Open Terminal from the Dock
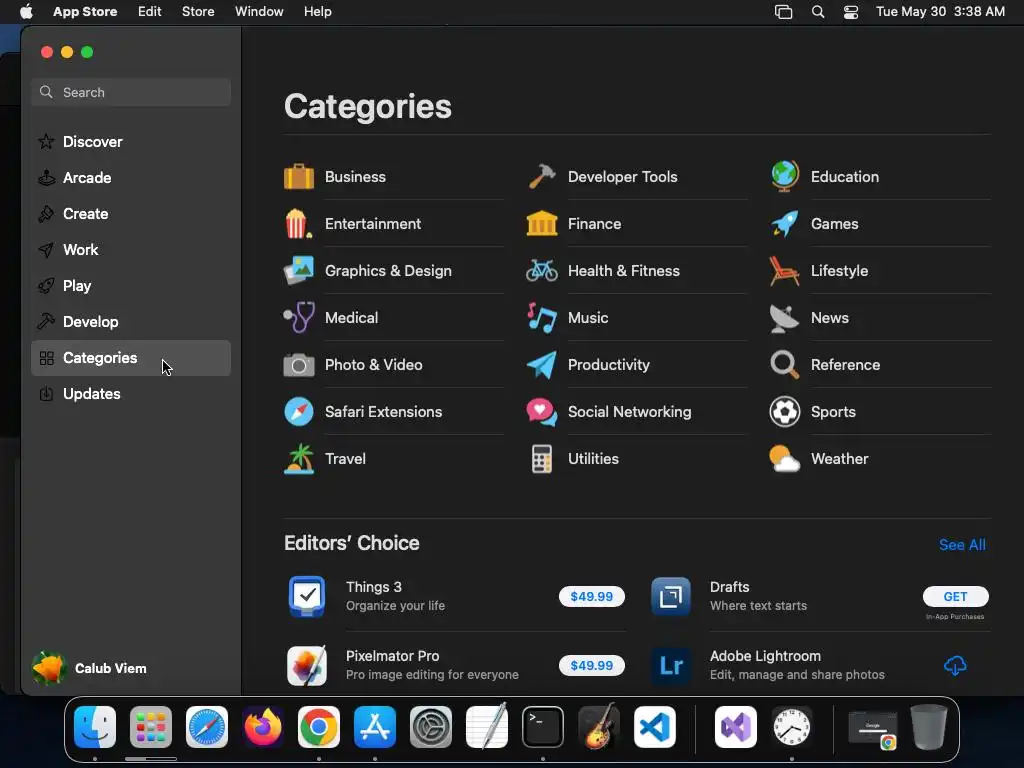The image size is (1024, 768). click(x=543, y=727)
